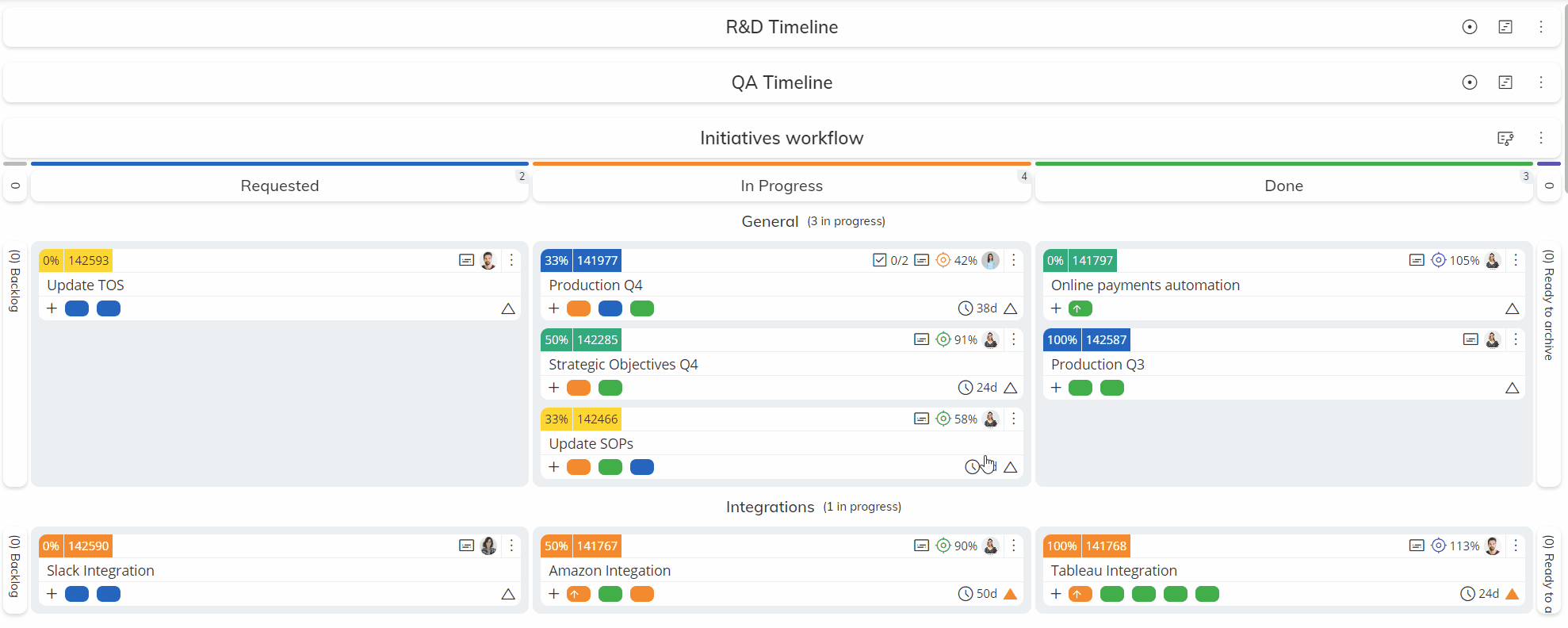Add a child card to Strategic Objectives Q4
1568x628 pixels.
click(553, 388)
